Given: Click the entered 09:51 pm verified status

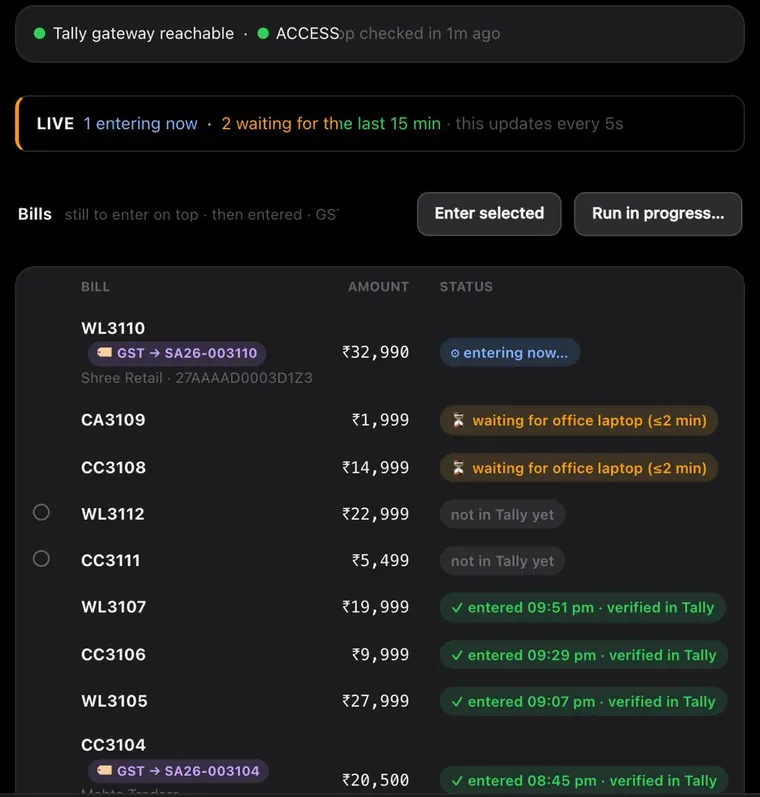Looking at the screenshot, I should 583,607.
